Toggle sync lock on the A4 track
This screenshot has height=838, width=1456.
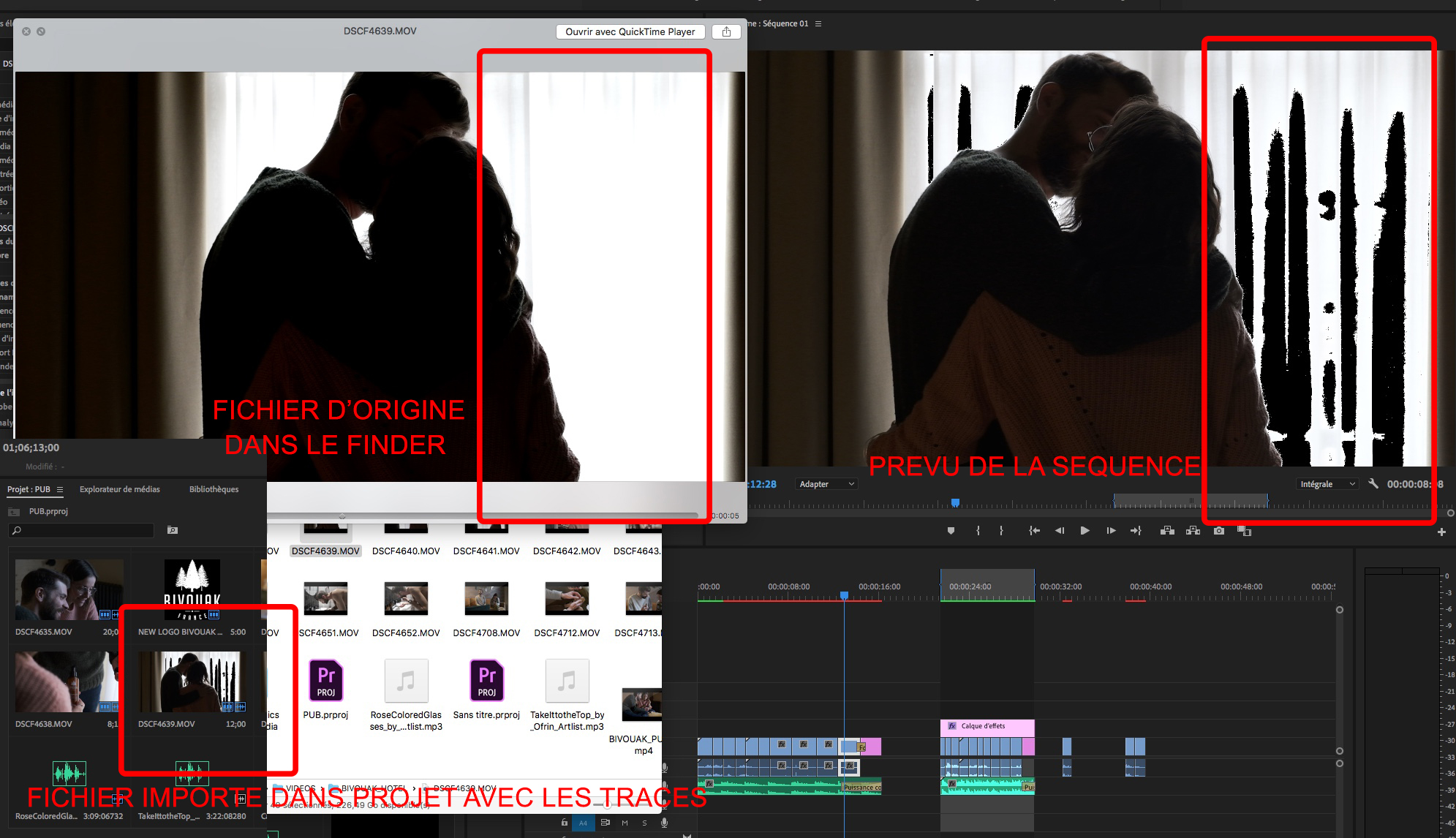(x=605, y=823)
